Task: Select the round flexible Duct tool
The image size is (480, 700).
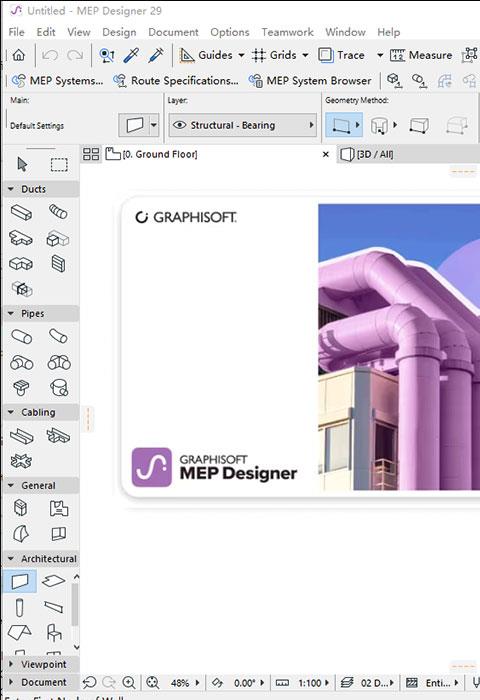Action: tap(58, 212)
